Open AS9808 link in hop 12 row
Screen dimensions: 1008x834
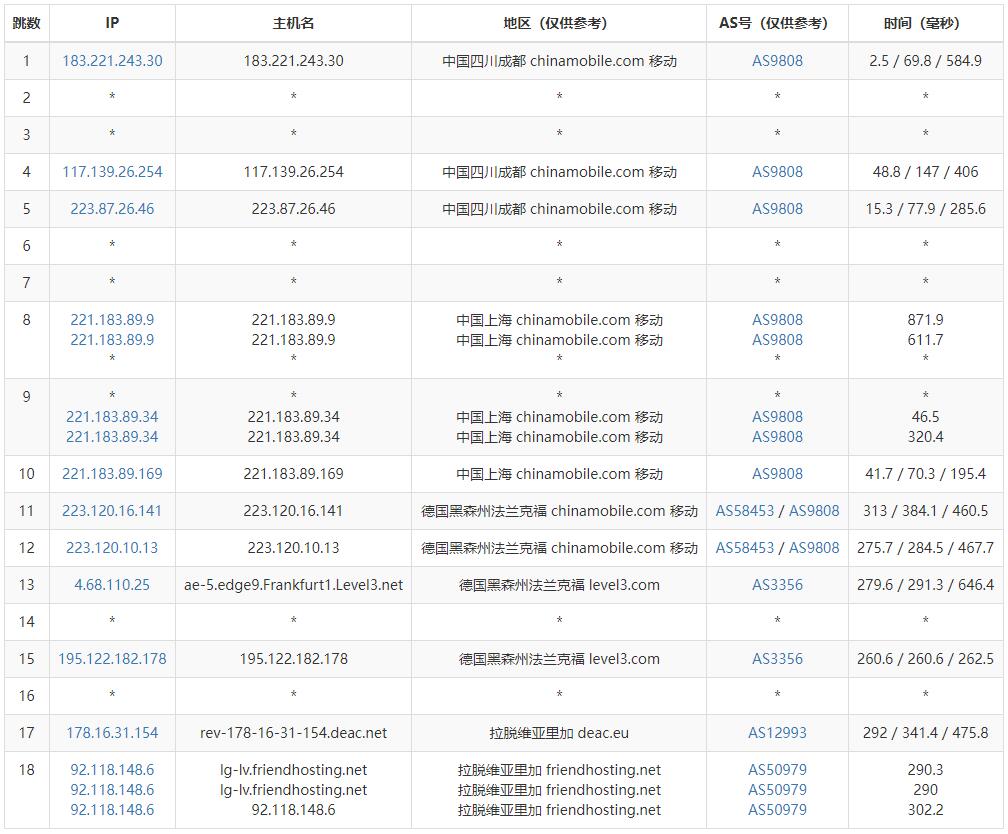tap(814, 548)
